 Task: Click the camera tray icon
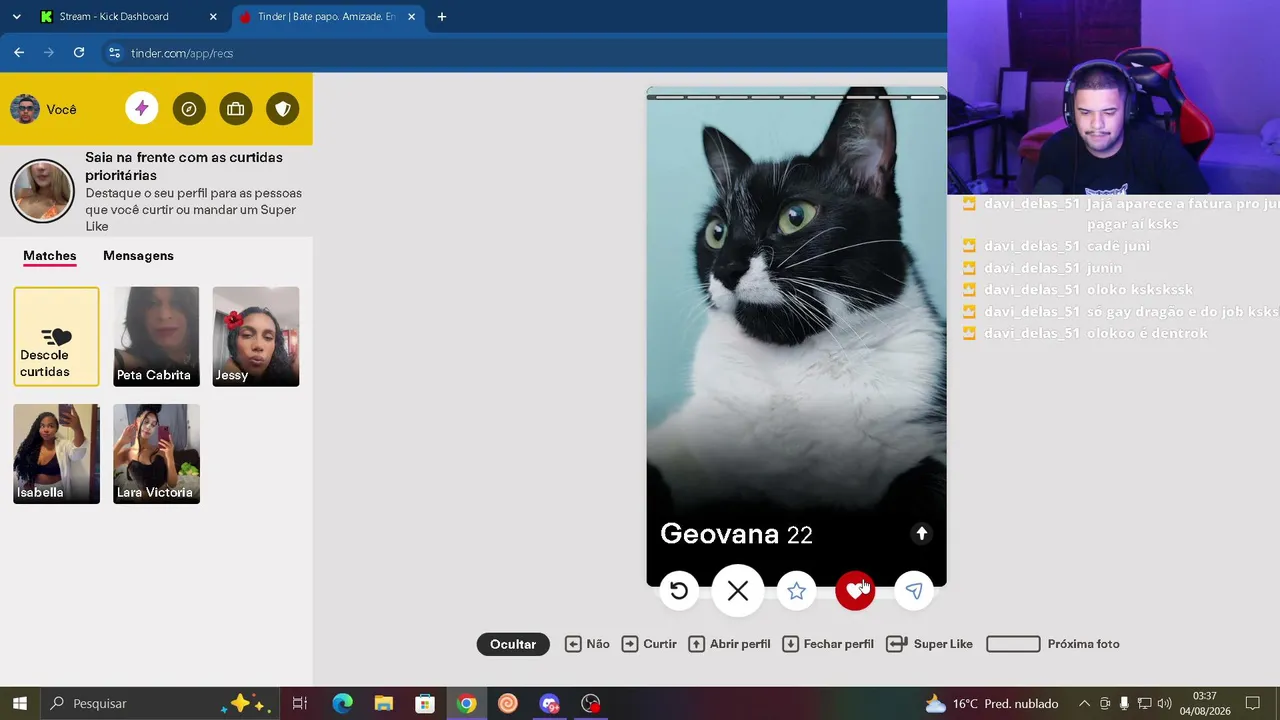pyautogui.click(x=1105, y=703)
